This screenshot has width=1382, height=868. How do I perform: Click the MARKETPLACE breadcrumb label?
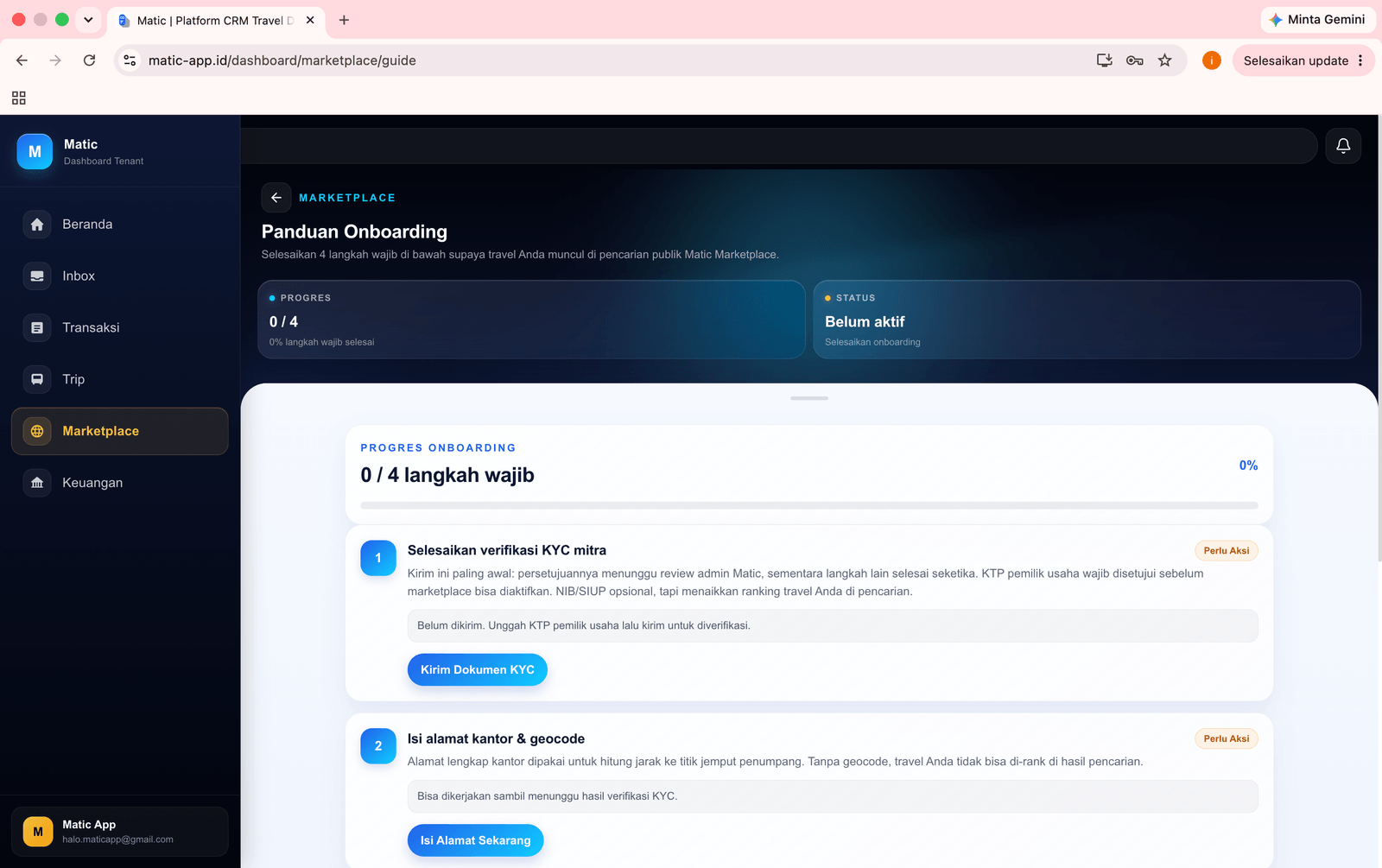[347, 198]
